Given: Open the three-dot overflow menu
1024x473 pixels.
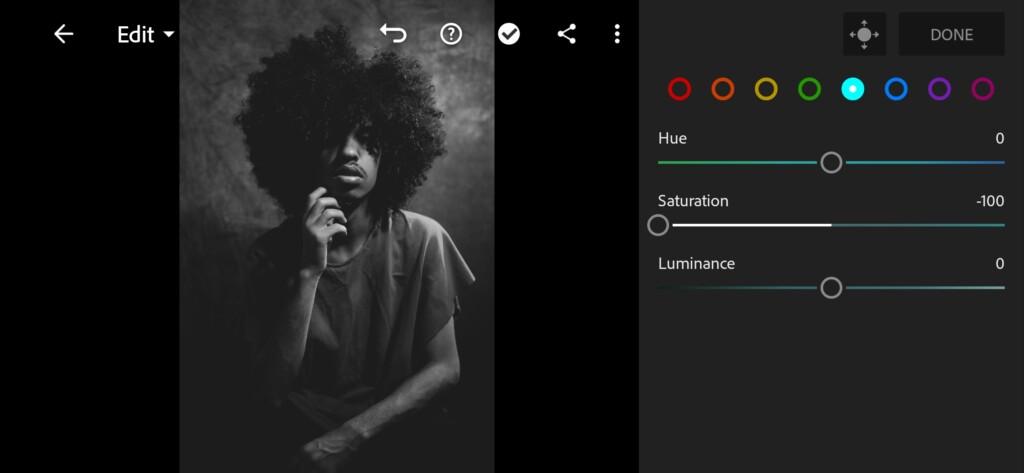Looking at the screenshot, I should (616, 34).
